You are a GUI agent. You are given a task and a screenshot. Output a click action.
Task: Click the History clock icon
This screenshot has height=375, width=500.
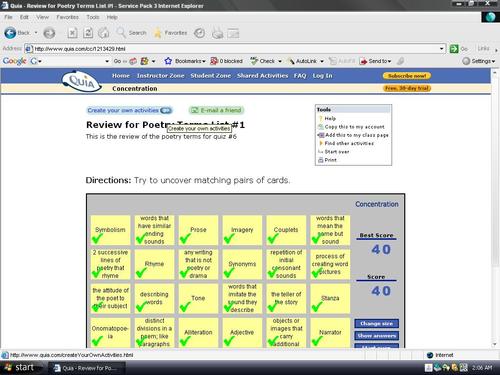tap(200, 33)
